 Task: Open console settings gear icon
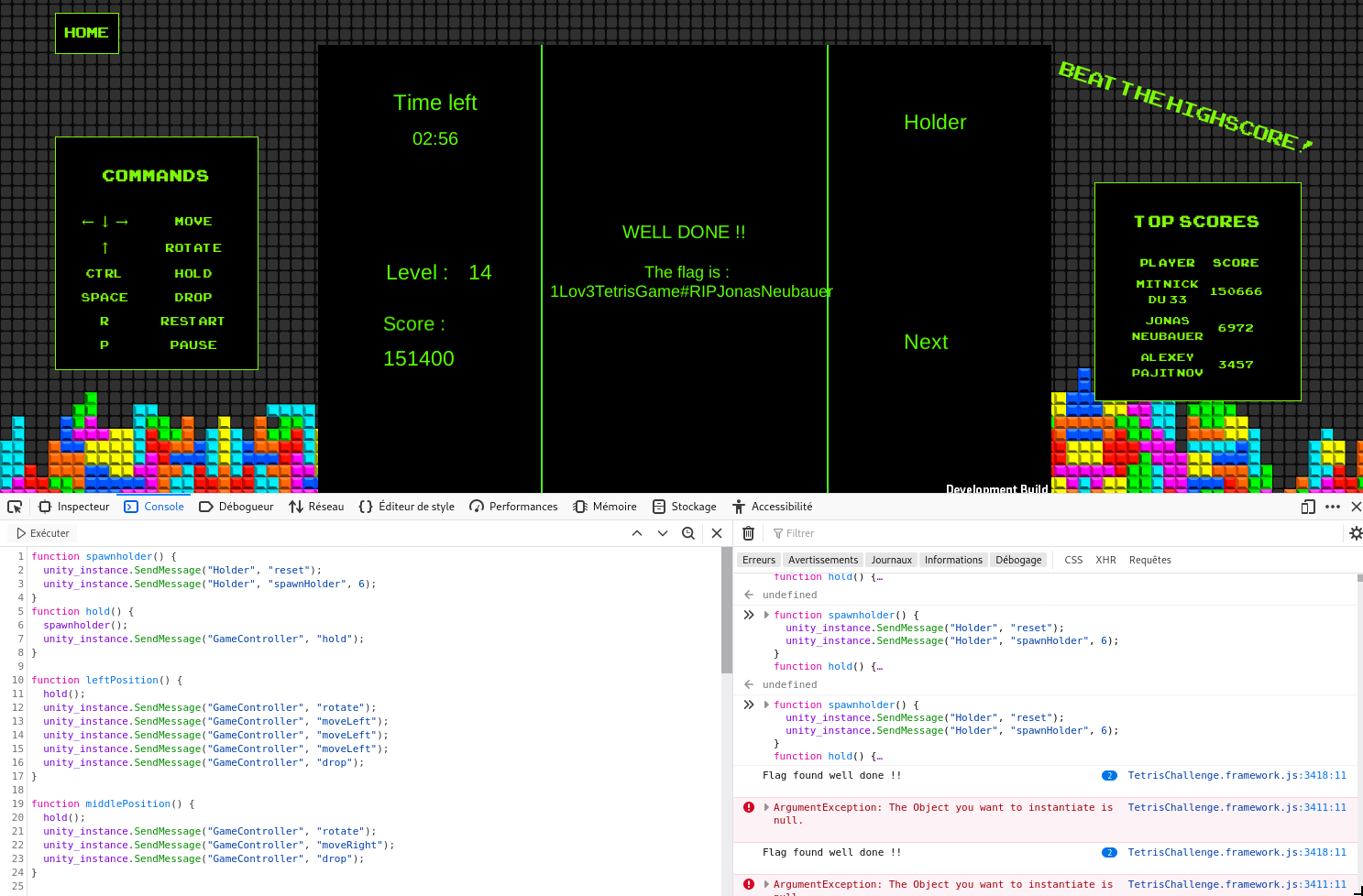click(x=1356, y=533)
